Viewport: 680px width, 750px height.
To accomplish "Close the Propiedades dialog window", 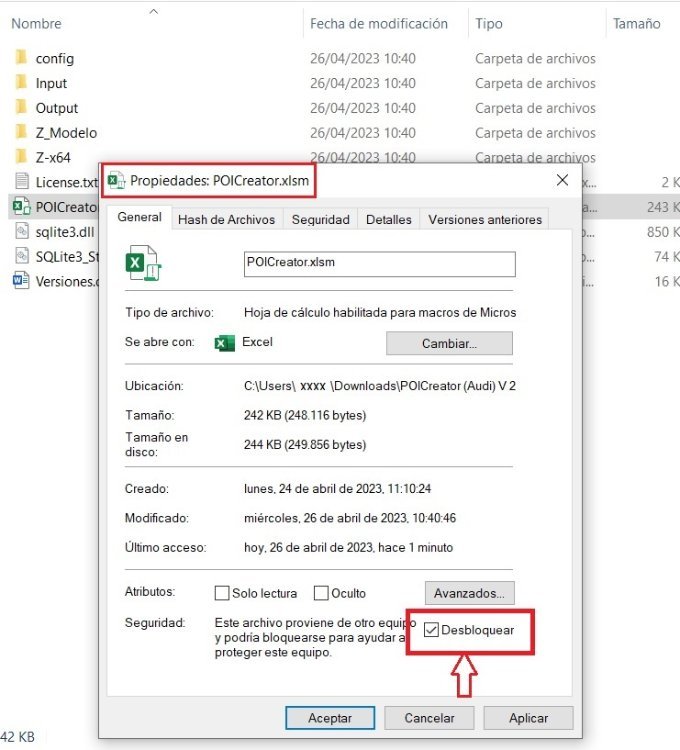I will coord(562,180).
